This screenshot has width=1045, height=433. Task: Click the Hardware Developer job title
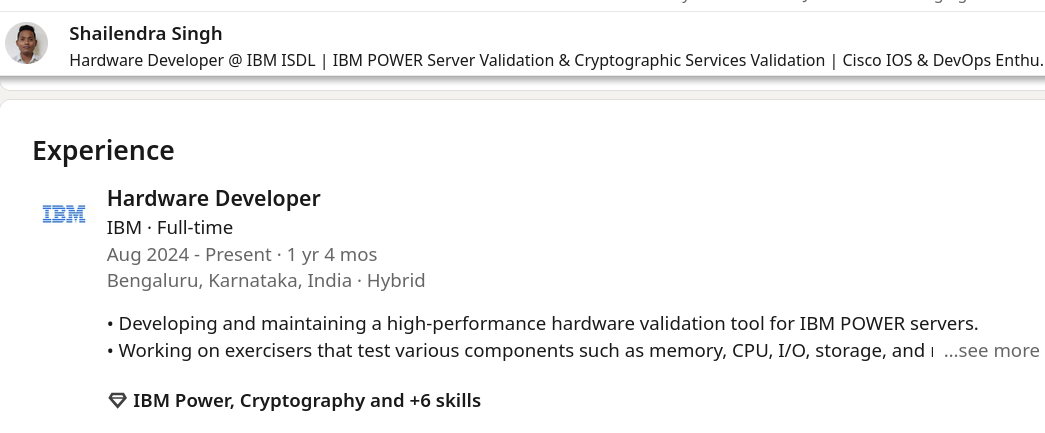[x=213, y=198]
